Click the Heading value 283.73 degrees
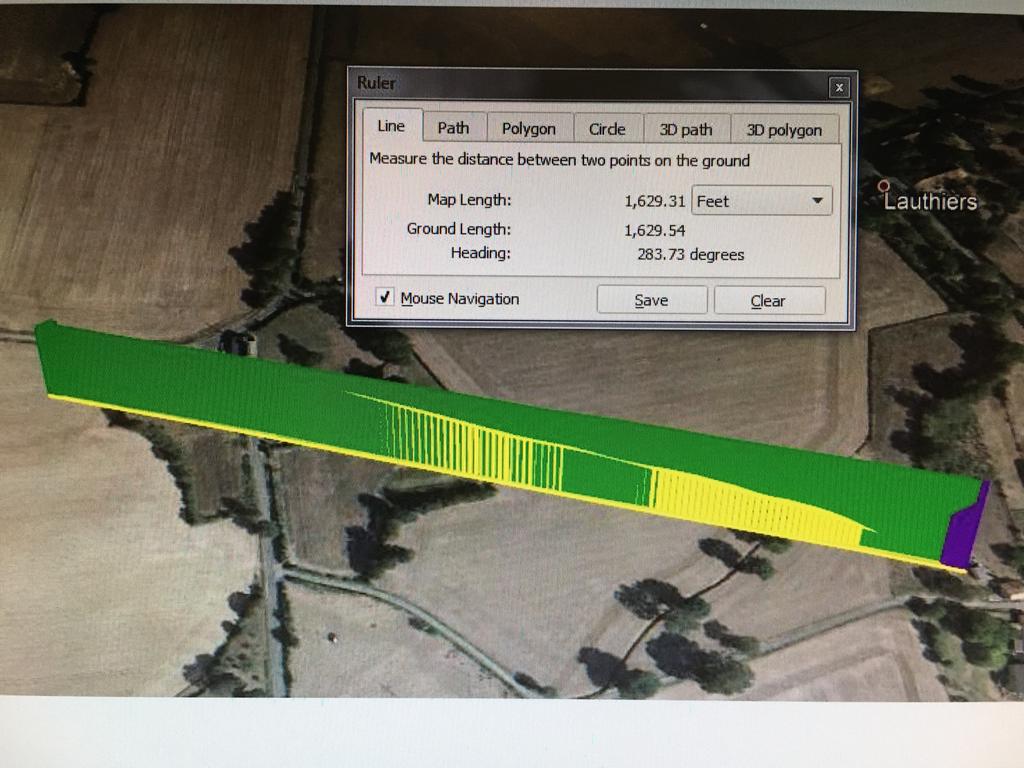The image size is (1024, 768). (690, 254)
